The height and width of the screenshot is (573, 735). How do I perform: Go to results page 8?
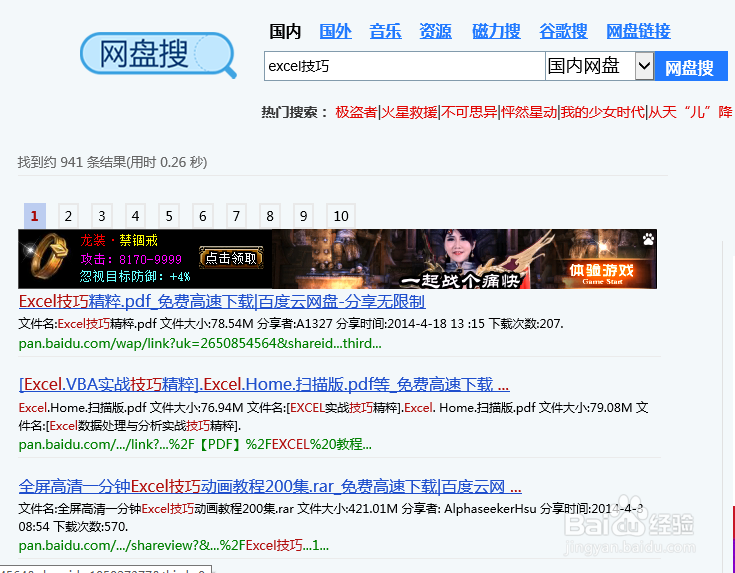(x=270, y=216)
